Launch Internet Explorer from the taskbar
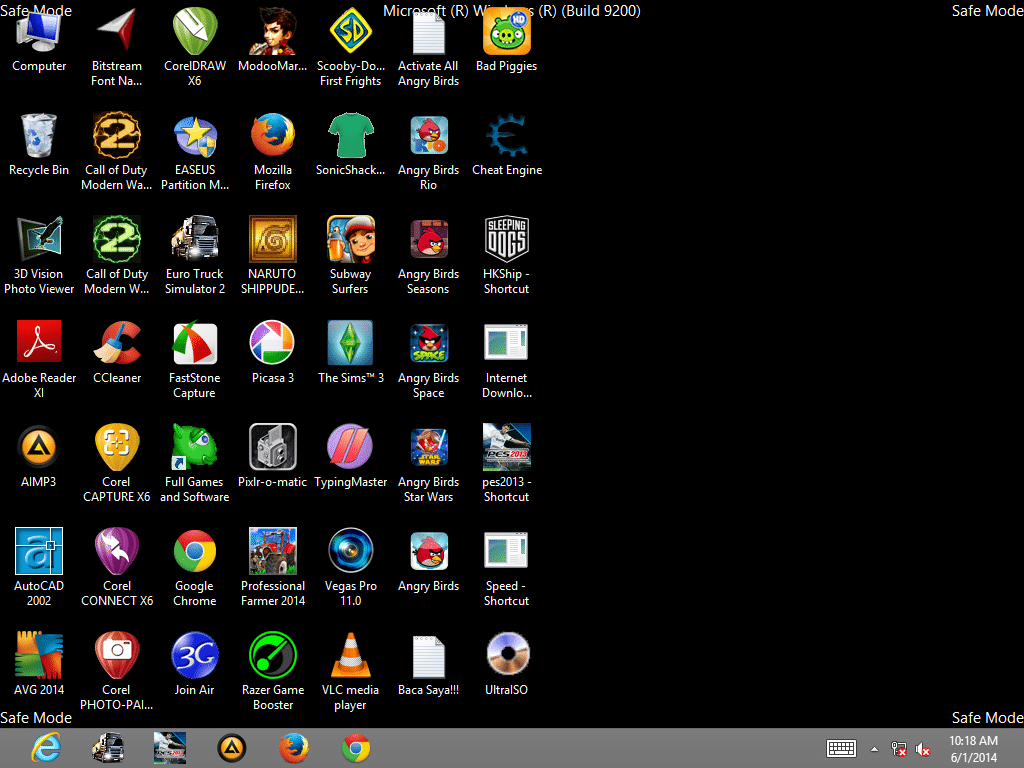This screenshot has height=768, width=1024. 46,748
